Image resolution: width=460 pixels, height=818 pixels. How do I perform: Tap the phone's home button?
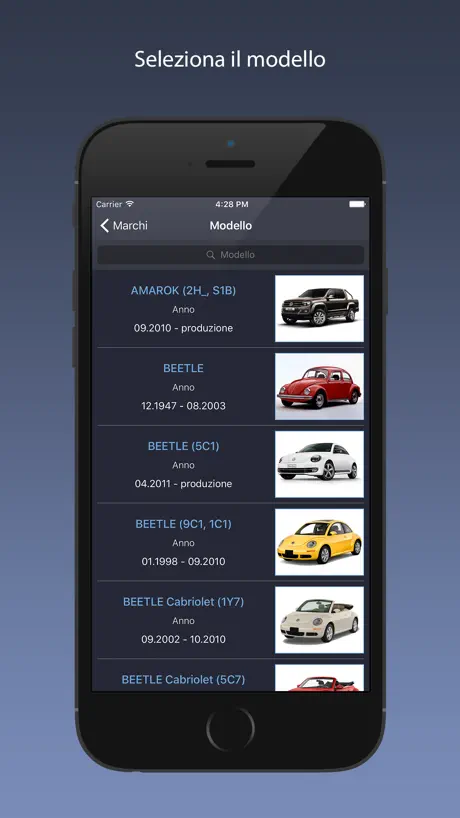click(230, 729)
